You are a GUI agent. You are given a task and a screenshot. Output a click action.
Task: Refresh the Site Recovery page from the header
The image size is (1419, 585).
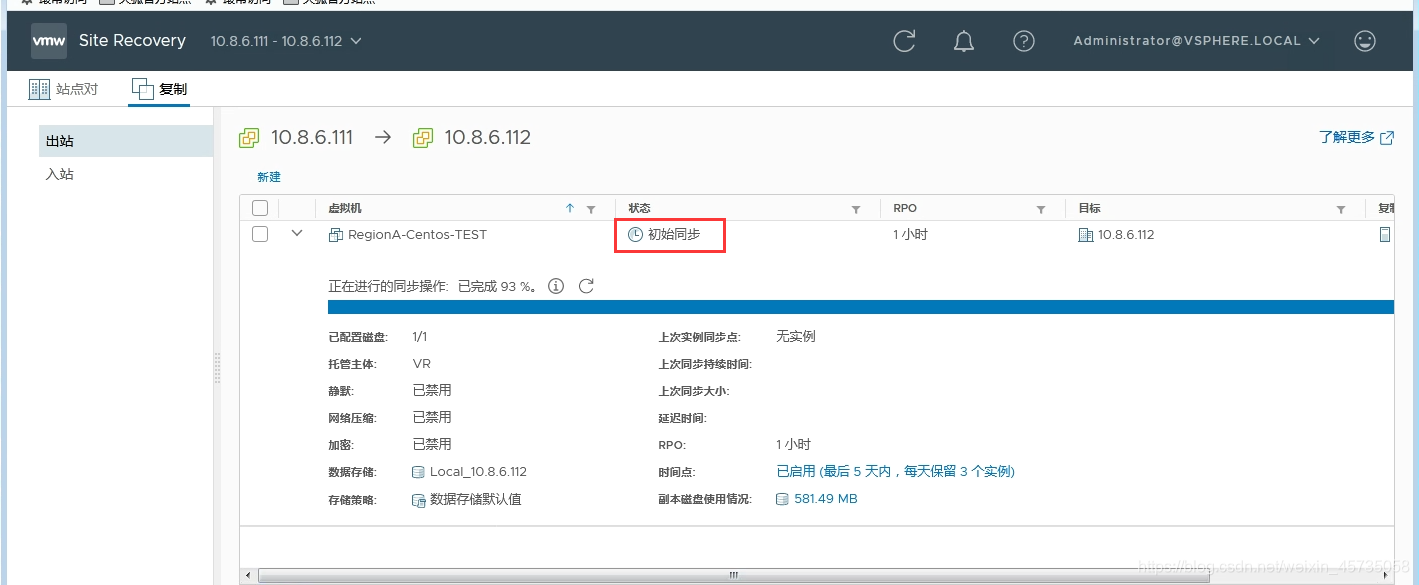[x=904, y=41]
